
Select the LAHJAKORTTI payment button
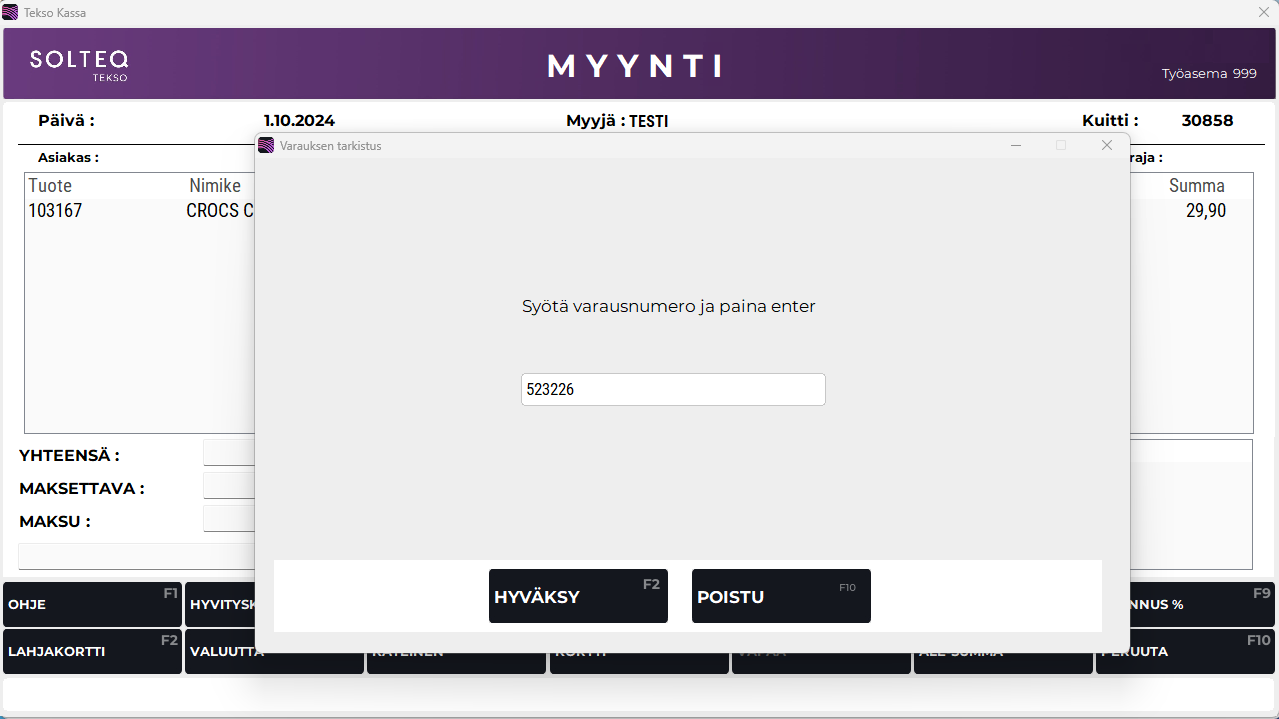pyautogui.click(x=92, y=651)
